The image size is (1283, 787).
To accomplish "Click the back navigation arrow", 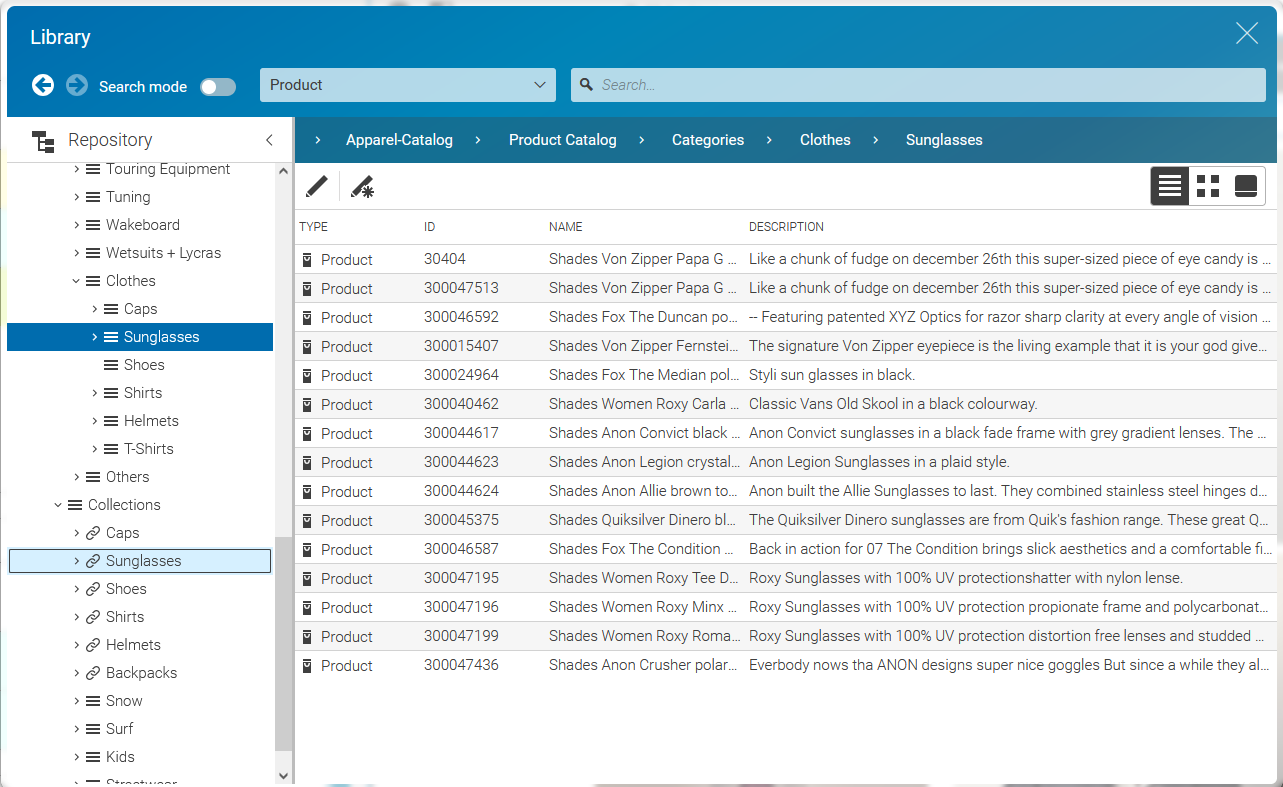I will (43, 85).
